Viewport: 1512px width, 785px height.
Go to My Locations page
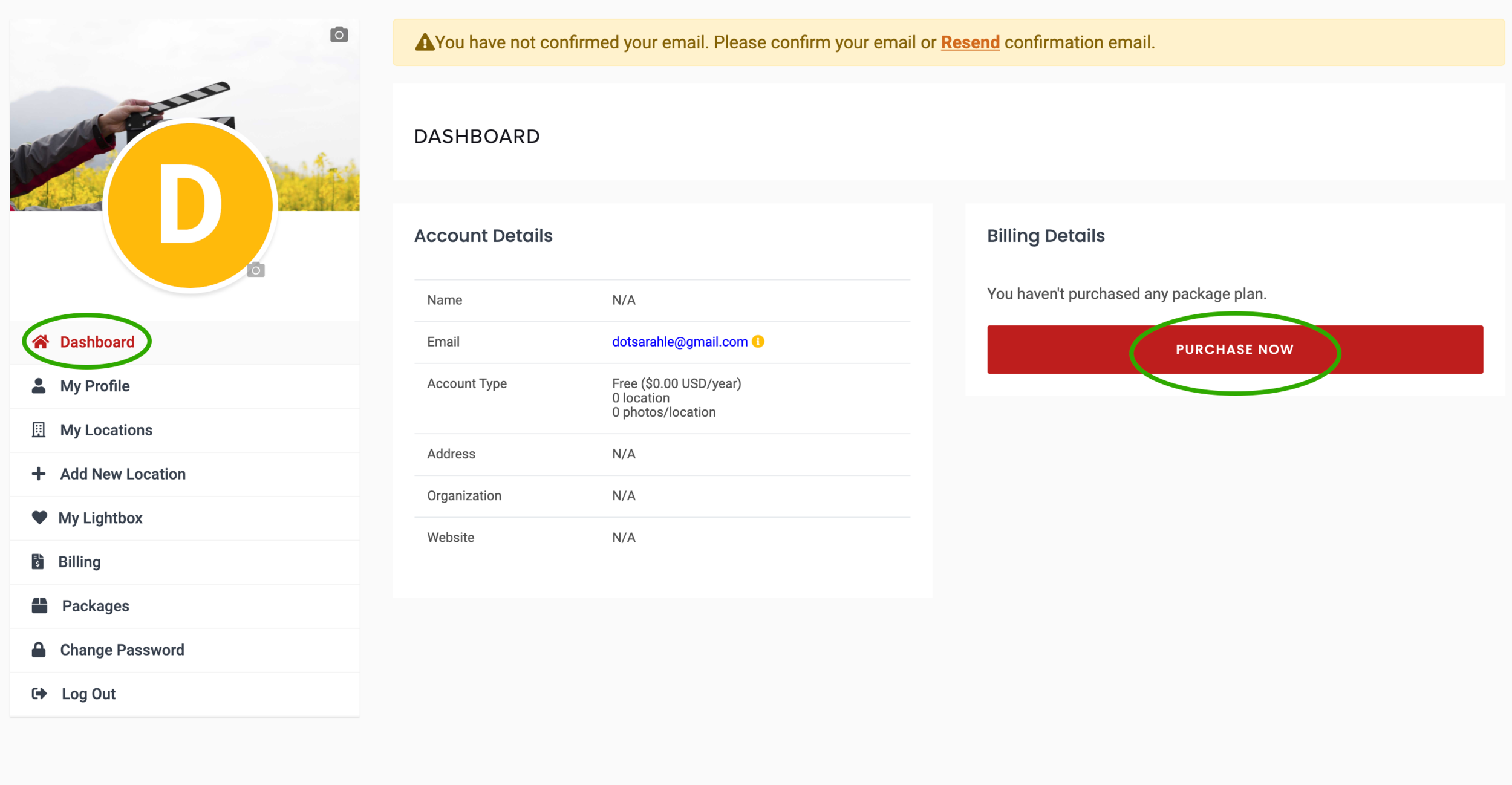[106, 430]
